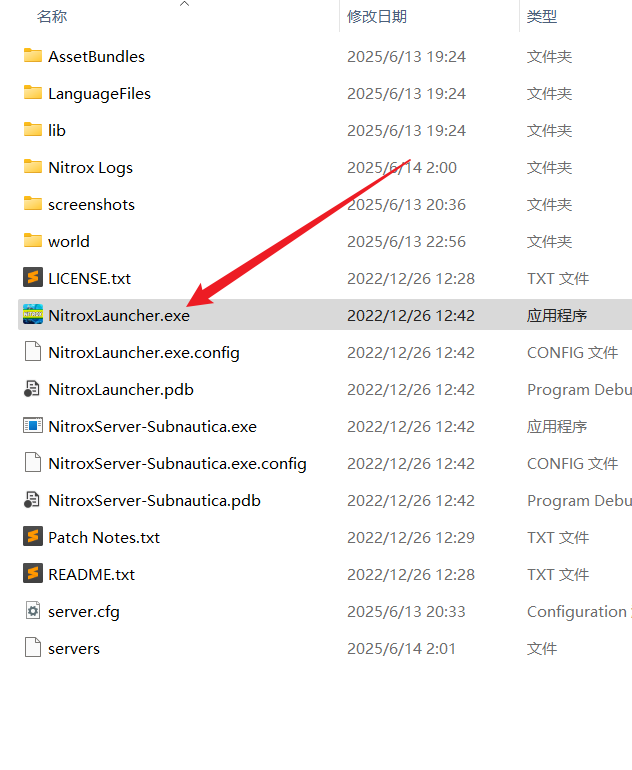Sort by the 类型 column header
This screenshot has height=770, width=632.
point(542,17)
